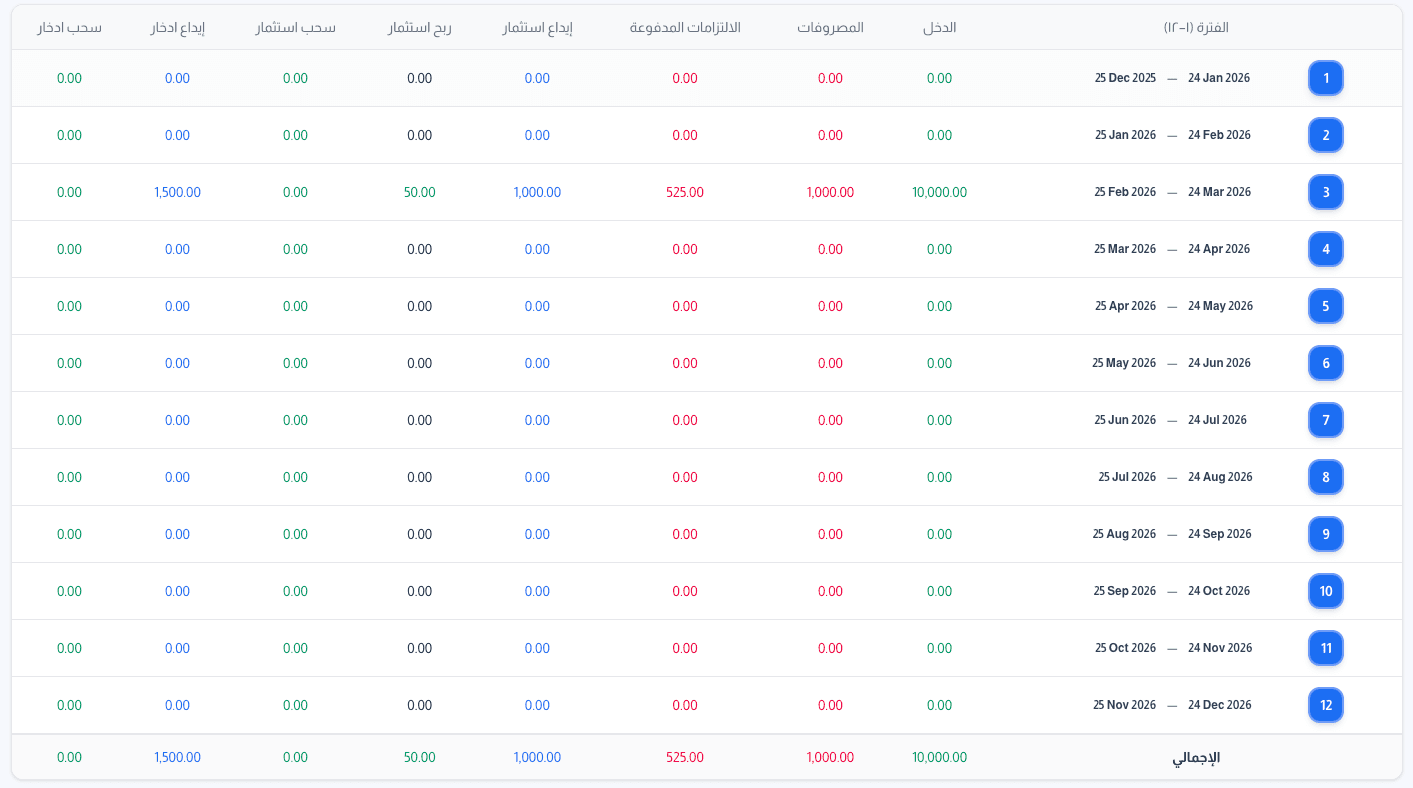Click the period 10 blue badge
This screenshot has width=1413, height=788.
click(x=1325, y=591)
